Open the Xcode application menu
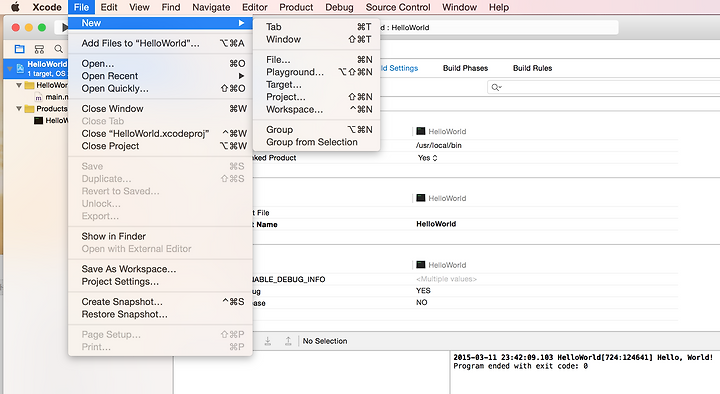 coord(47,7)
